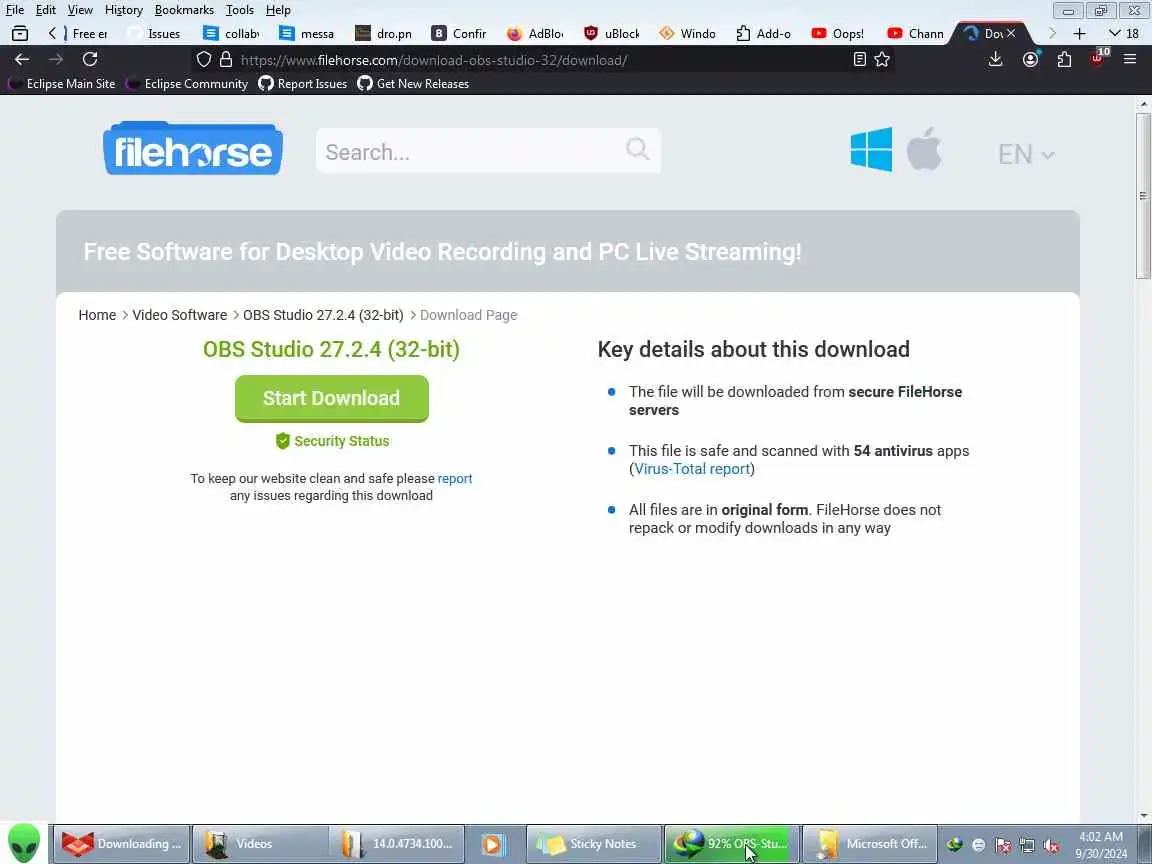Click the alien Start button on taskbar
This screenshot has width=1152, height=864.
point(24,843)
